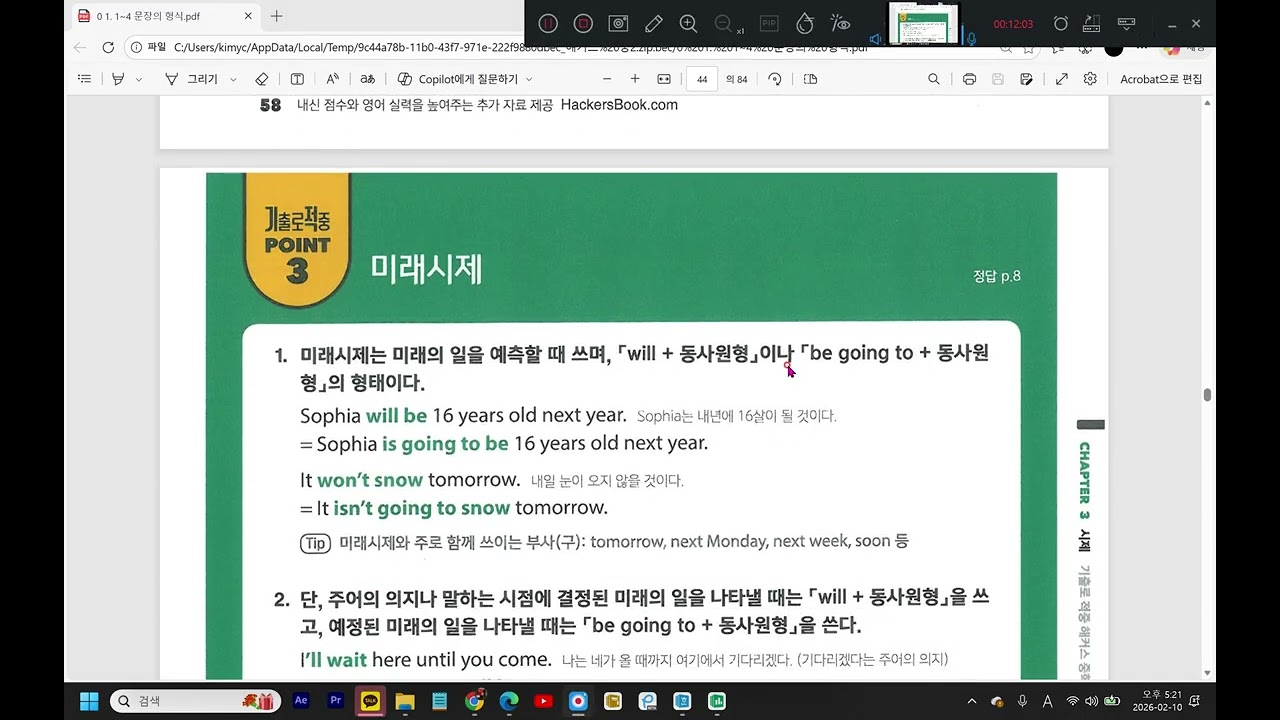Click the fit to width icon
Image resolution: width=1280 pixels, height=720 pixels.
[663, 79]
